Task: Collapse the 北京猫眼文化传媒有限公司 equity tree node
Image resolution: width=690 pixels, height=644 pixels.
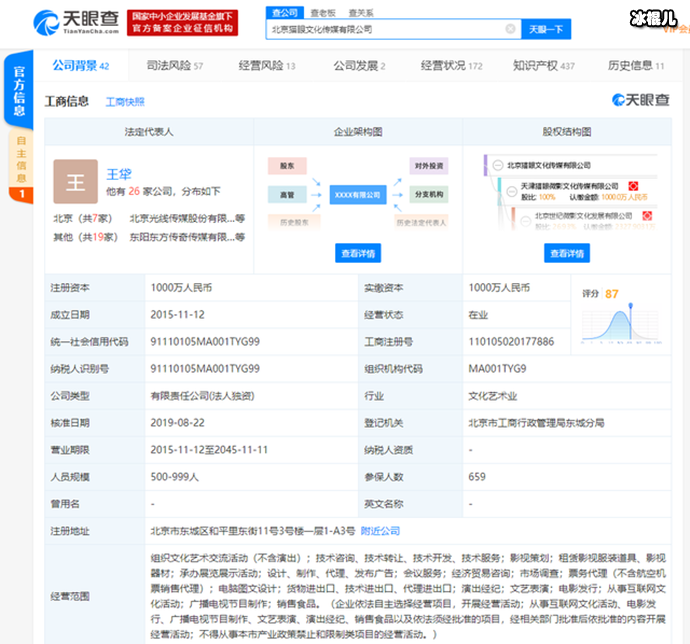Action: pos(498,166)
